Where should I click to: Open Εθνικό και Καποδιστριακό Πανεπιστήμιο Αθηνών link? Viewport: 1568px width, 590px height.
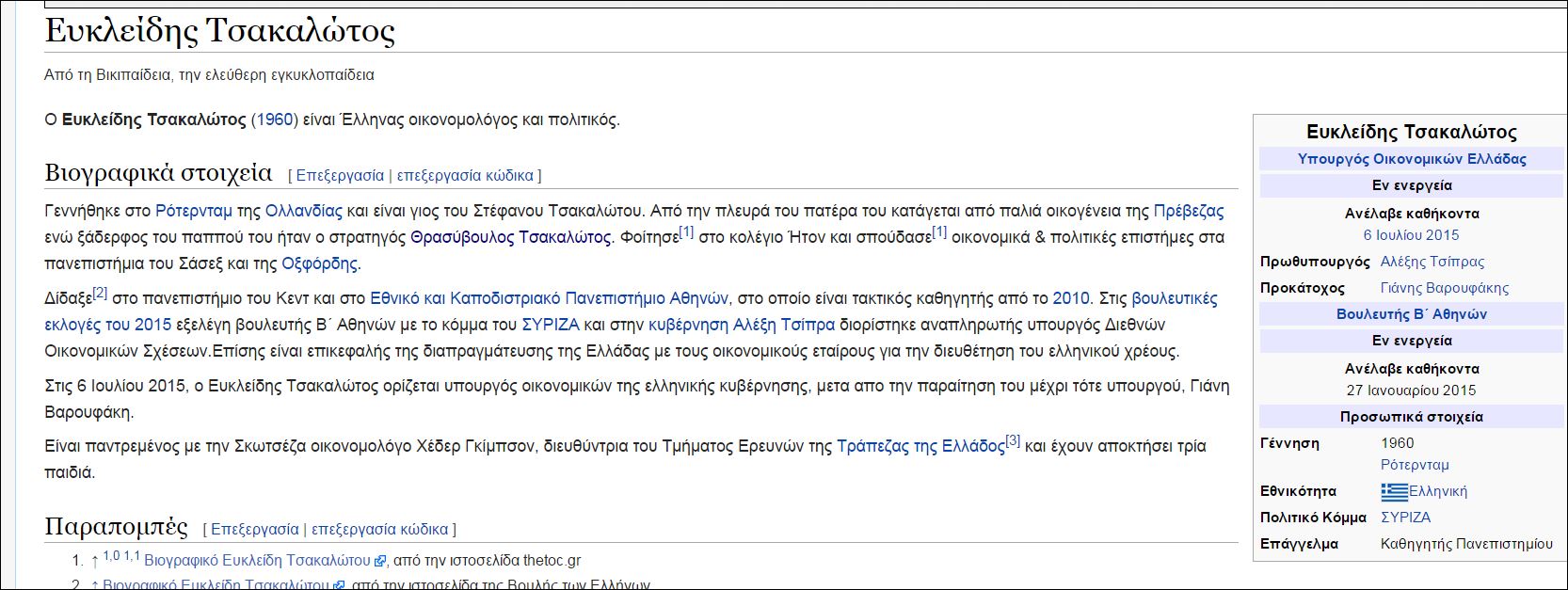coord(549,298)
